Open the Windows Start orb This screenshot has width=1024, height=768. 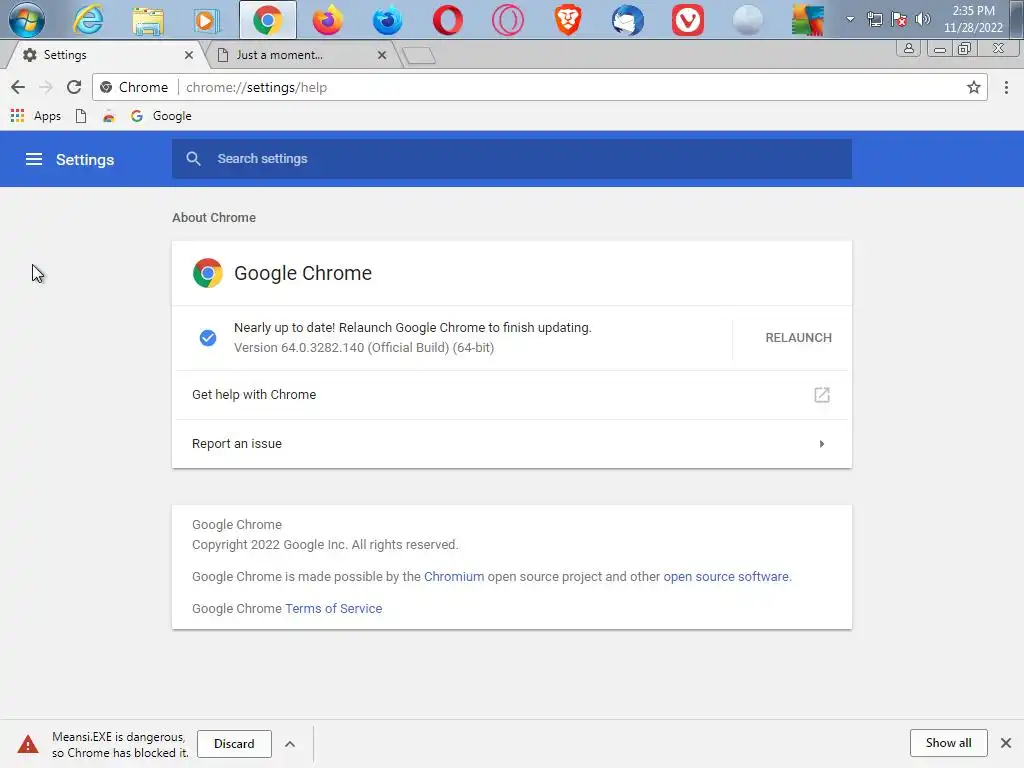coord(27,20)
